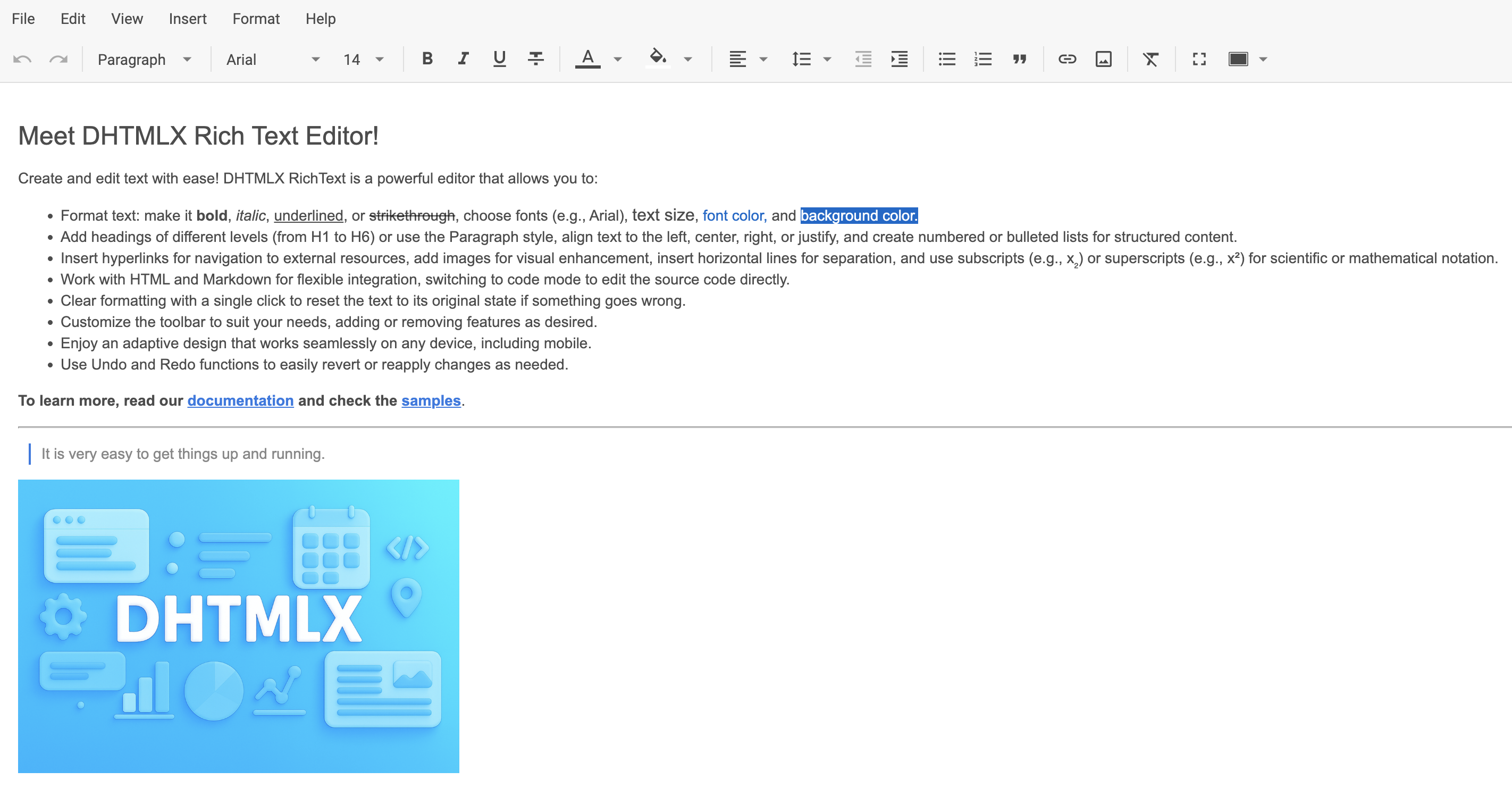Click the bullet starting 'Work with HTML and Markdown'
This screenshot has width=1512, height=788.
[425, 280]
